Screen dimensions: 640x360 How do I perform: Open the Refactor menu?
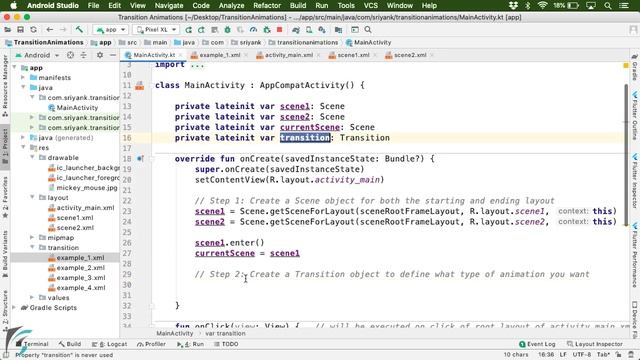tap(267, 6)
